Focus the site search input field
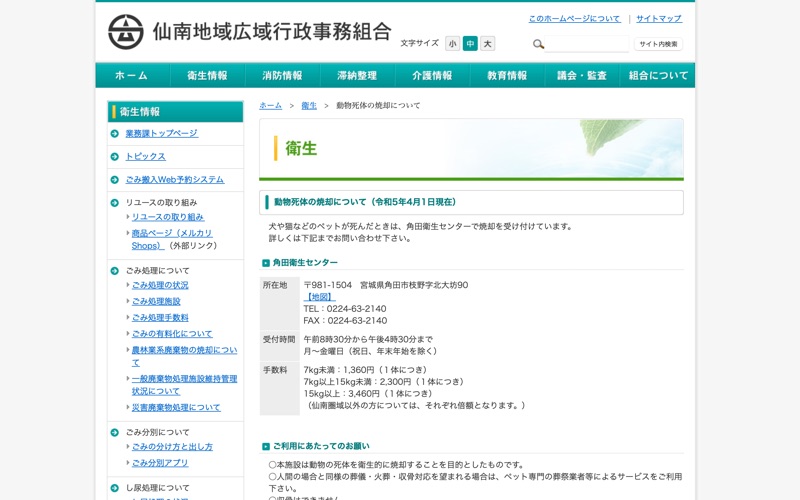This screenshot has width=800, height=500. tap(586, 44)
